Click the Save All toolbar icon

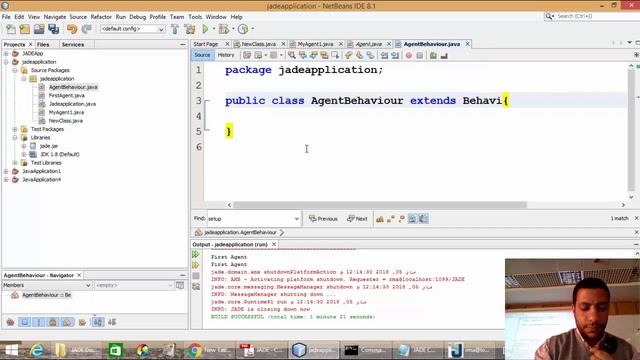click(x=53, y=29)
